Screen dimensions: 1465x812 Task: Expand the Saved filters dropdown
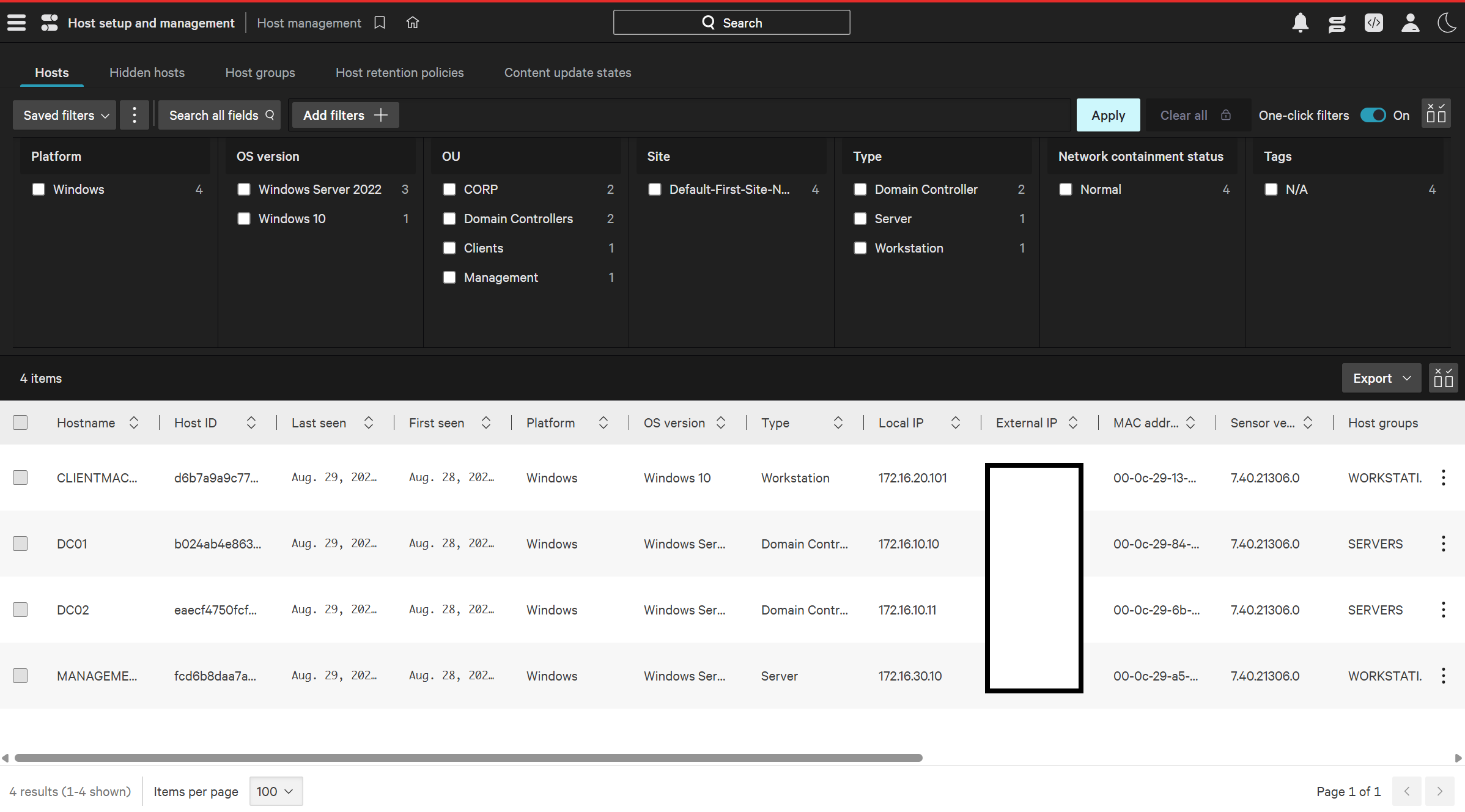(65, 115)
